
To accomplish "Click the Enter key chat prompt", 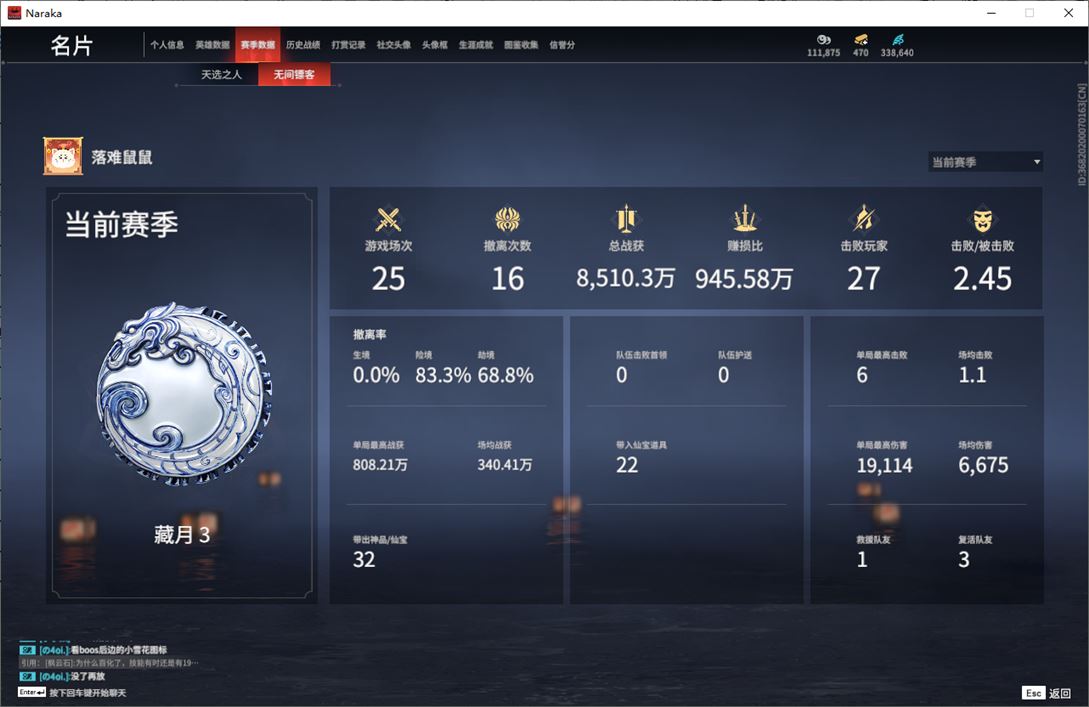I will [72, 692].
